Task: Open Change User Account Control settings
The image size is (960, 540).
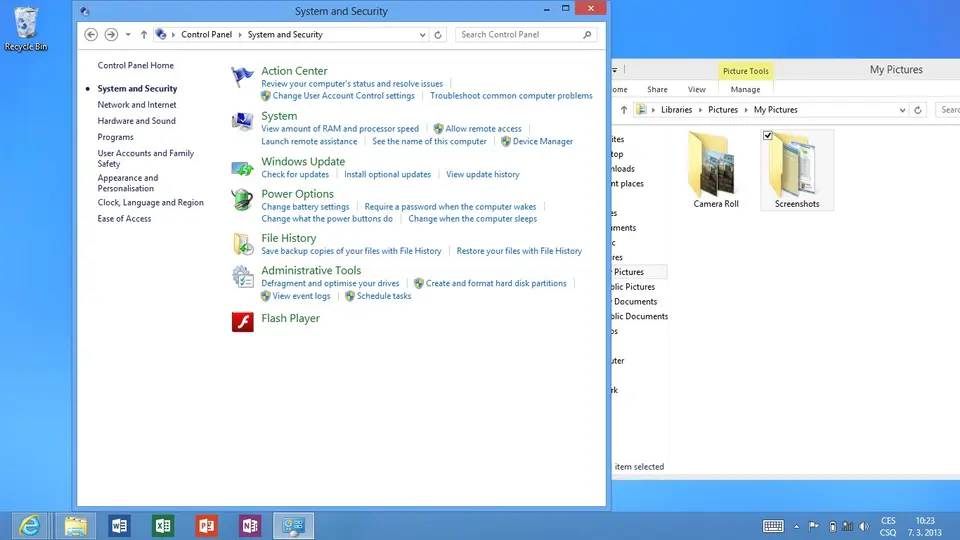Action: (x=343, y=96)
